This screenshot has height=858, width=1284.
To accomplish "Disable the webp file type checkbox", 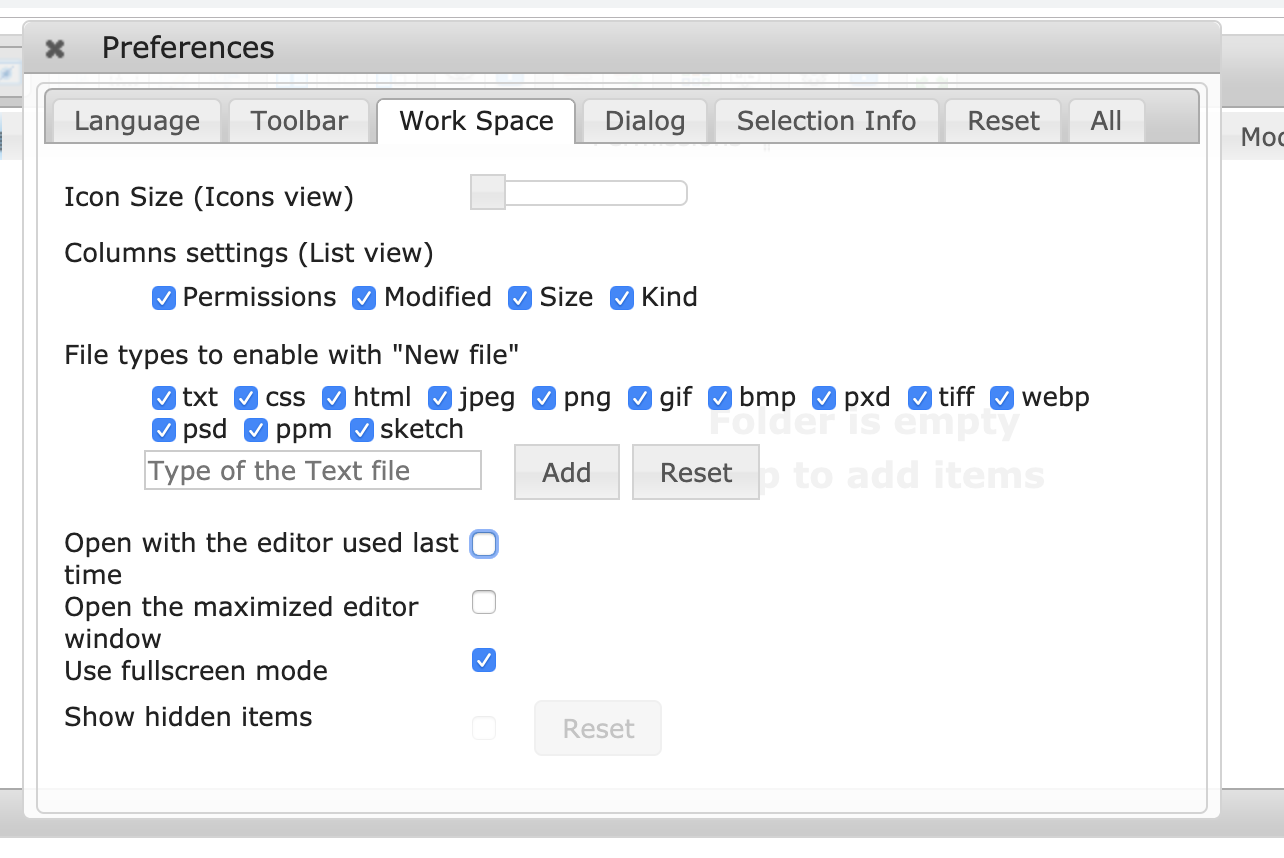I will pos(1001,397).
